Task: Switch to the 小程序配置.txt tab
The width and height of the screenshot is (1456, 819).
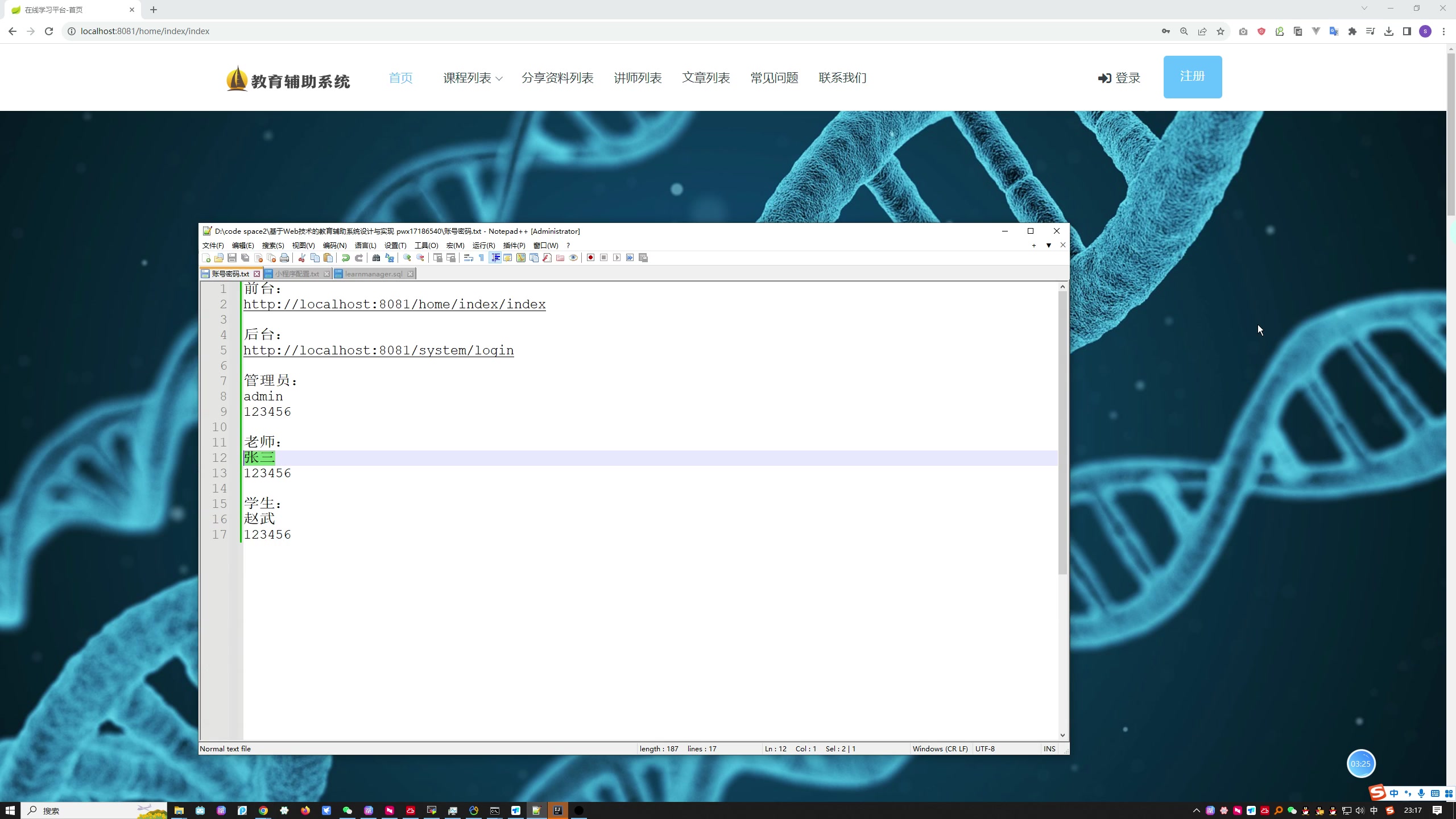Action: click(297, 274)
